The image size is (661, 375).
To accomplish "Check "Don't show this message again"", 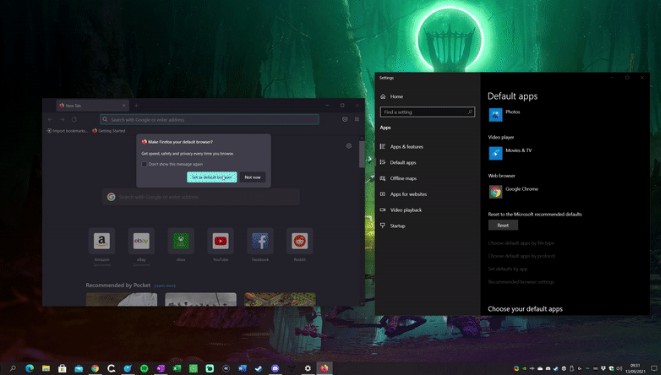I will coord(144,164).
